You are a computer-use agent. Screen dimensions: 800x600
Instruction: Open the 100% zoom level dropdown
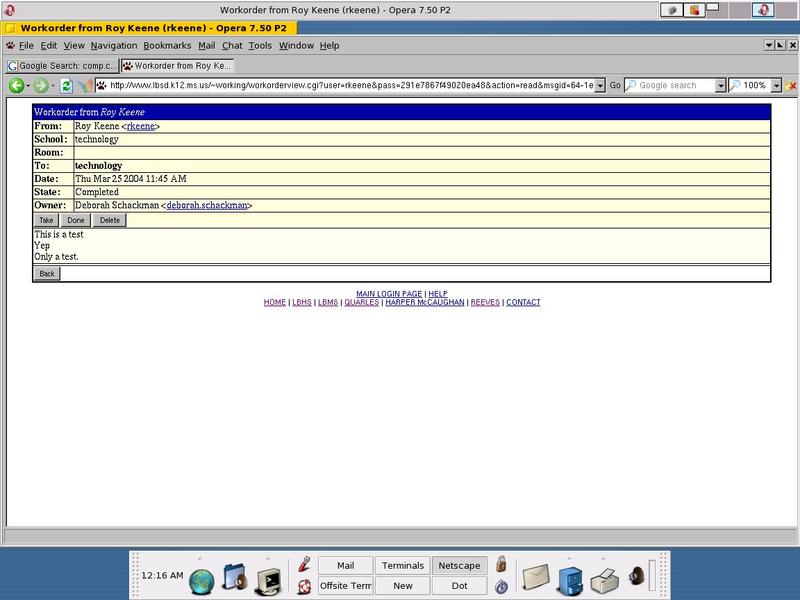[776, 86]
